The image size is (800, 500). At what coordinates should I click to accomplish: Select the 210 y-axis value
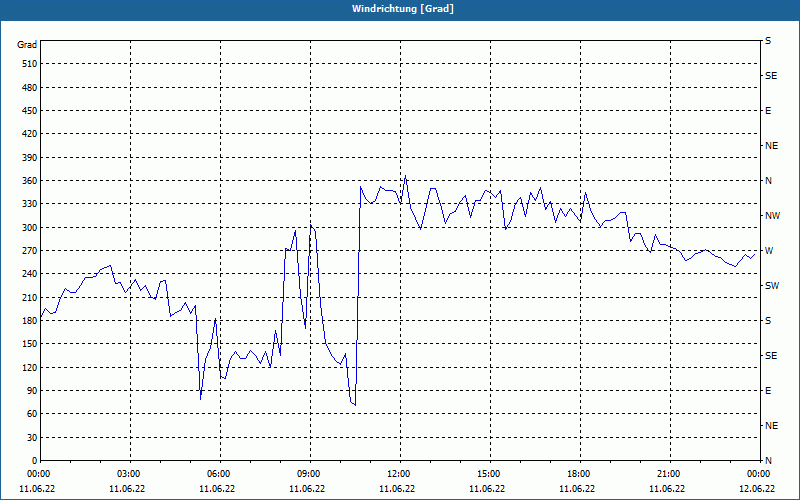tap(30, 297)
